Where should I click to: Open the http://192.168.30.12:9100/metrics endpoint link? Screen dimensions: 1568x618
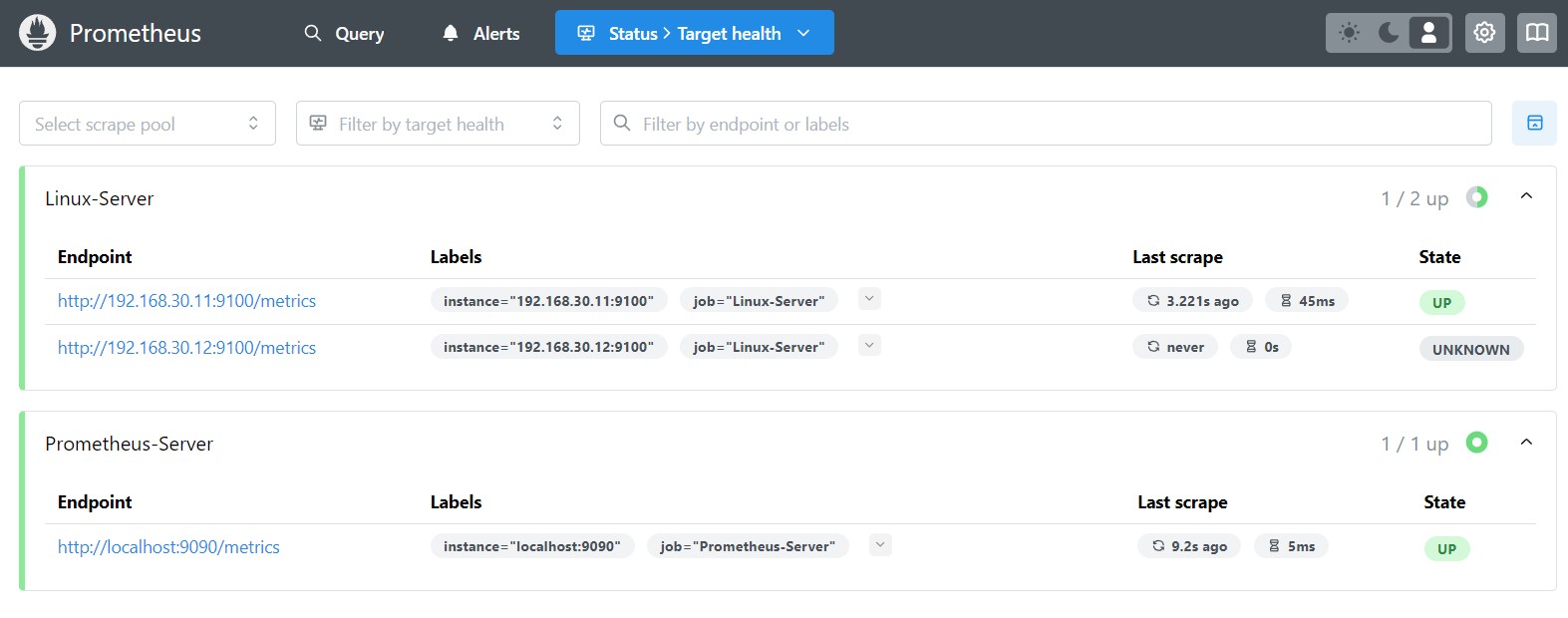pos(186,348)
